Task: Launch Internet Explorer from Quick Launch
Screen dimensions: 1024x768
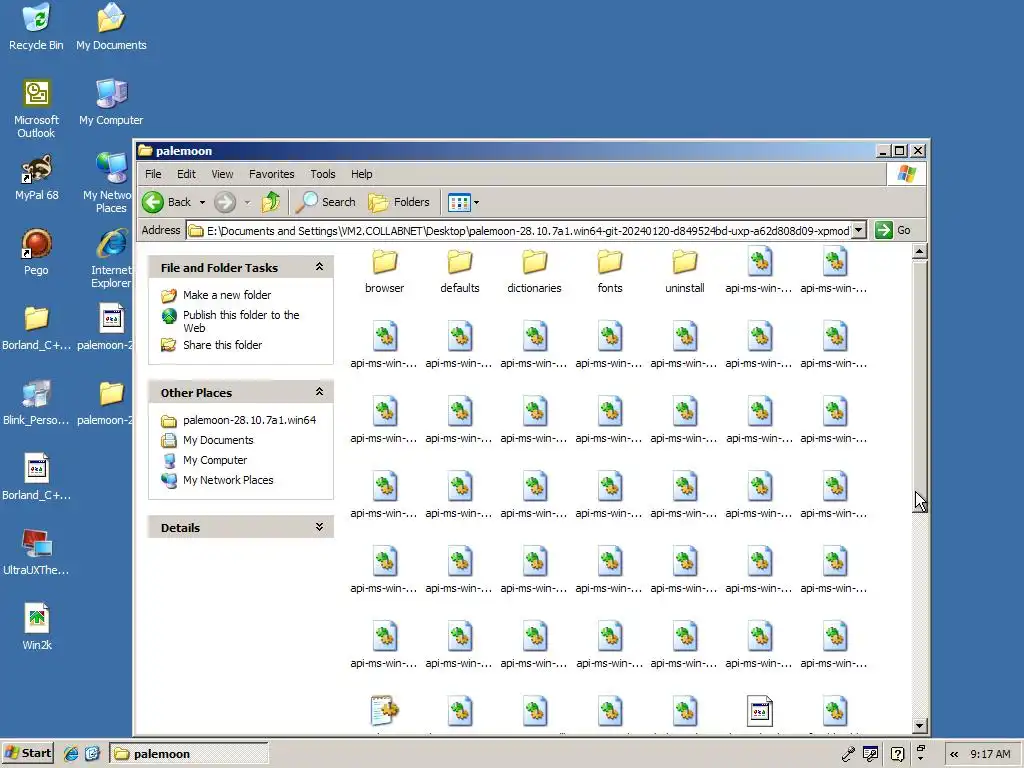Action: (x=71, y=753)
